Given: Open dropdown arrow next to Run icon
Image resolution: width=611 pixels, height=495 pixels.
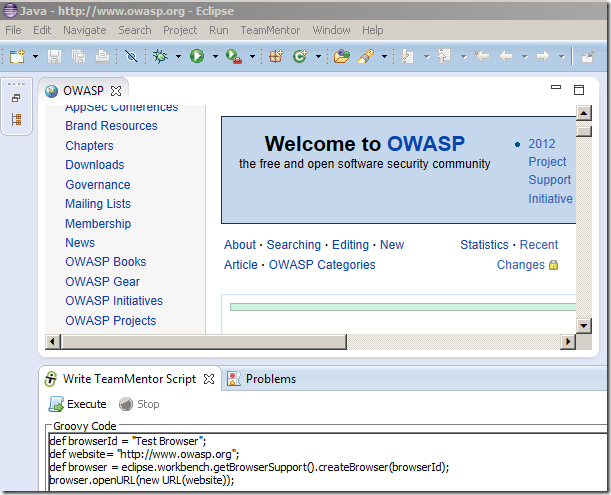Looking at the screenshot, I should [215, 57].
